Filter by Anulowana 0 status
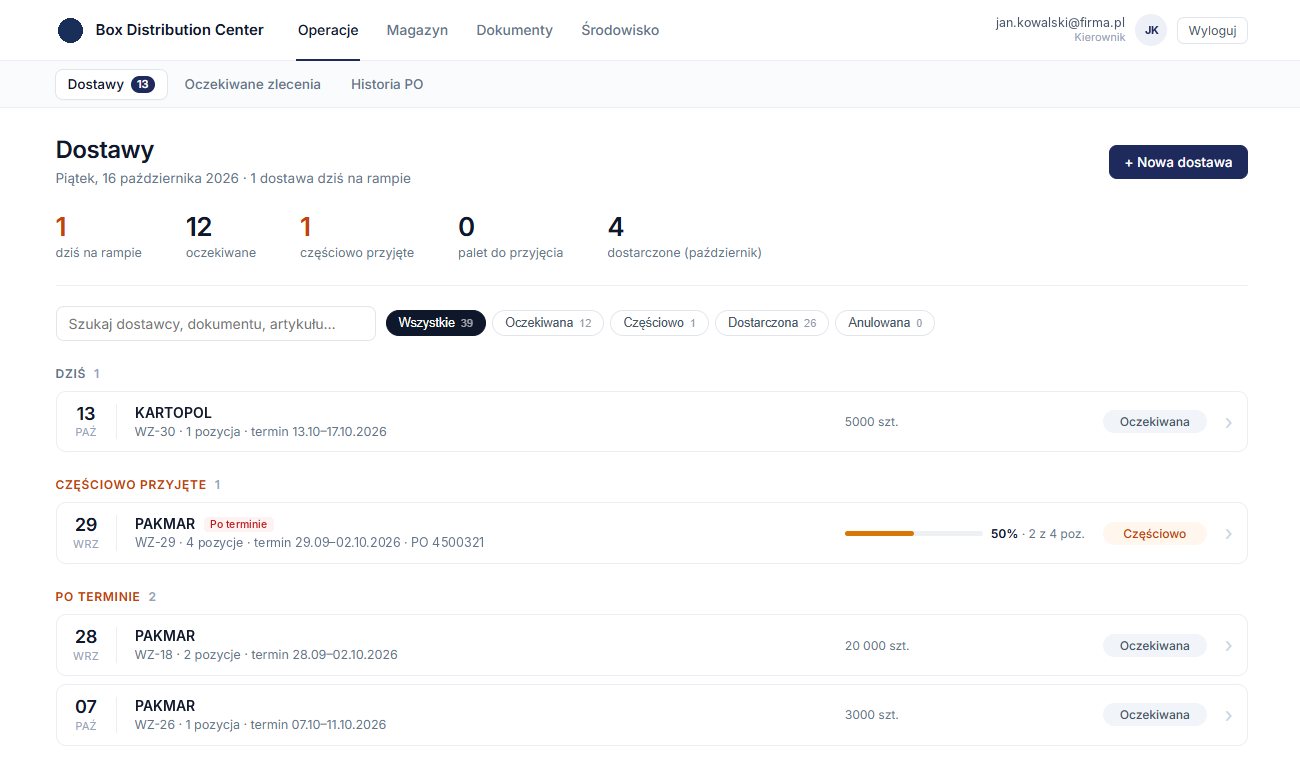 (885, 323)
